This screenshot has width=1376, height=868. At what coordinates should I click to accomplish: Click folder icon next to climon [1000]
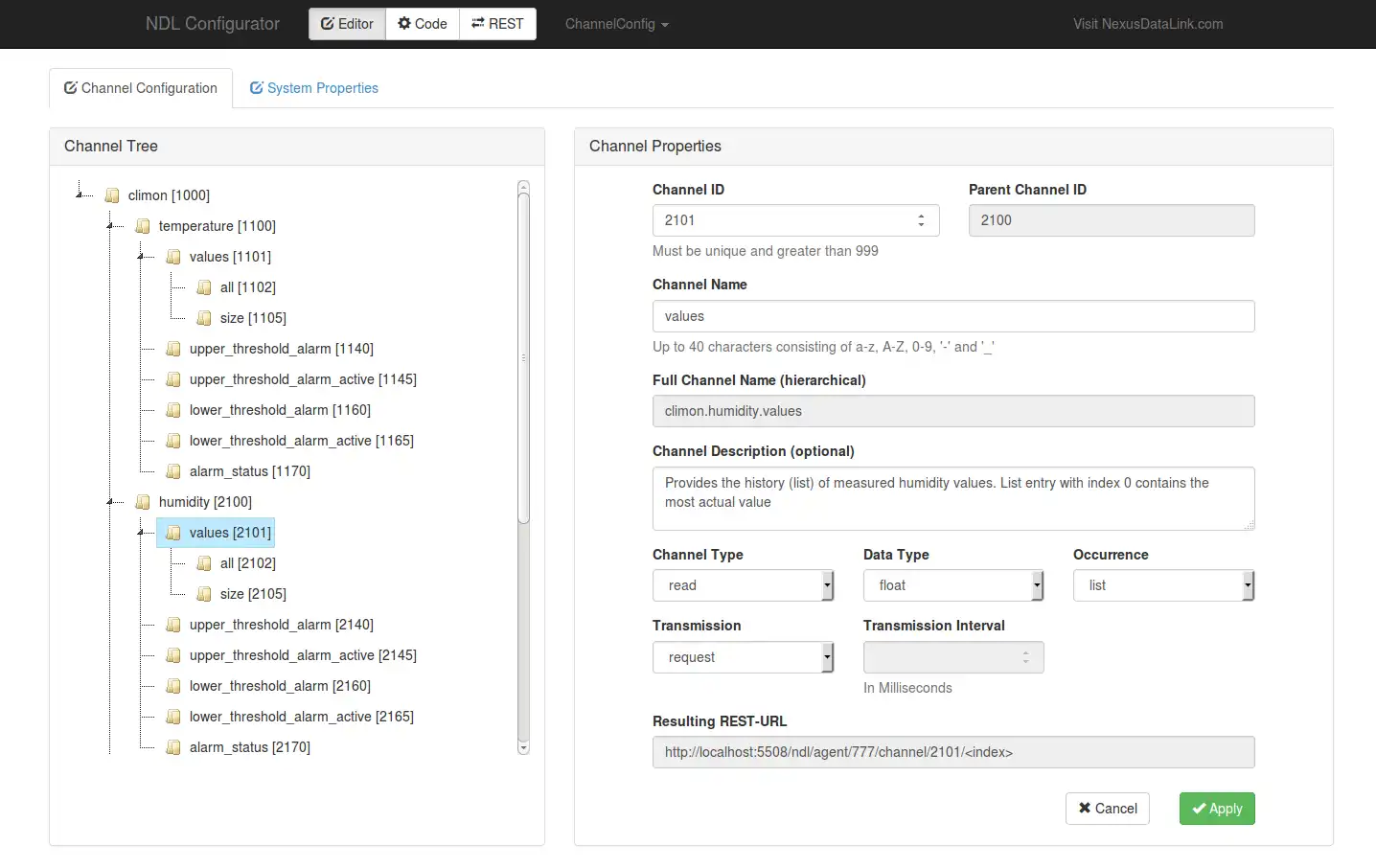click(112, 195)
